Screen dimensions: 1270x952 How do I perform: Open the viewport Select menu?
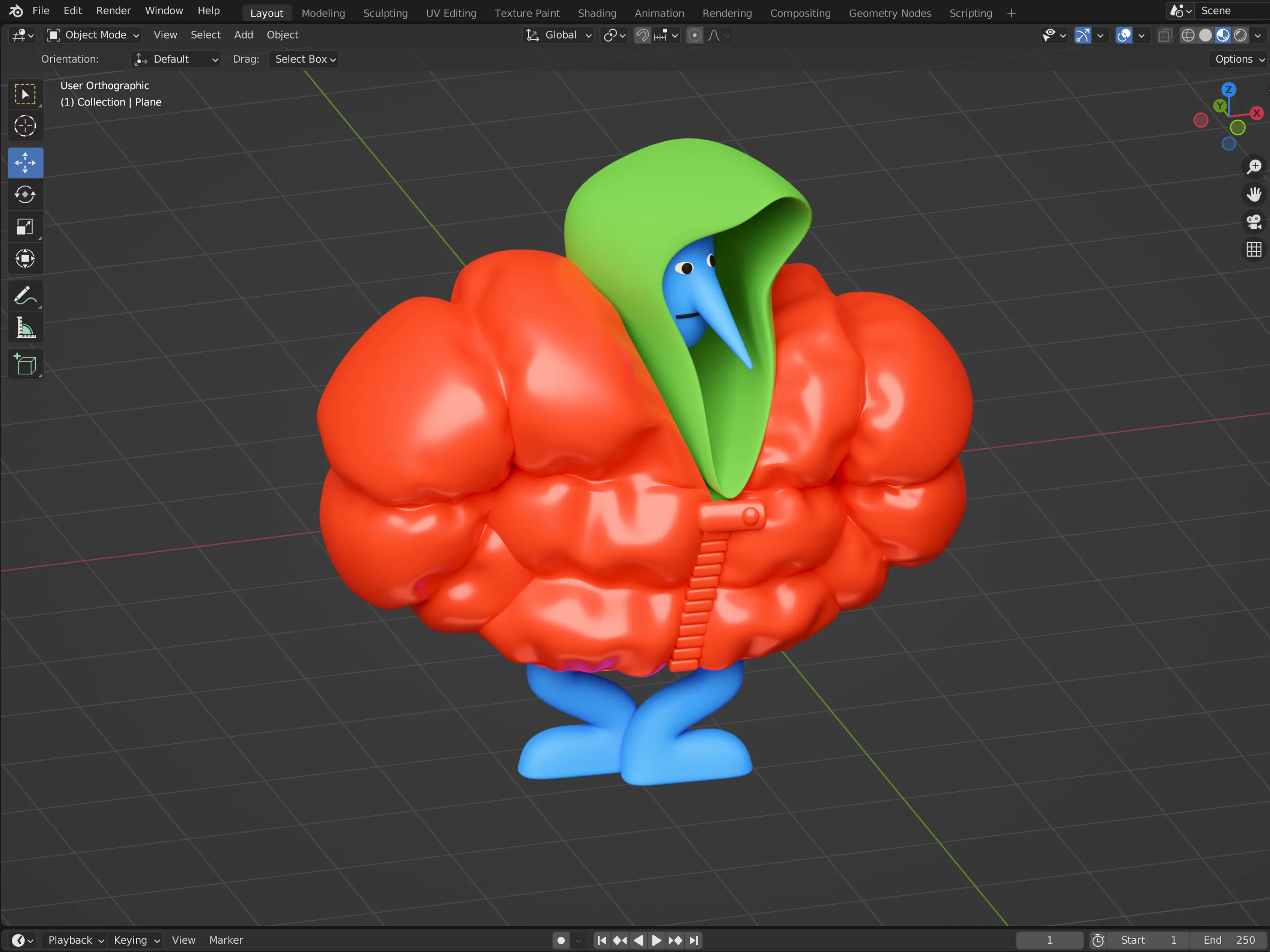click(206, 35)
